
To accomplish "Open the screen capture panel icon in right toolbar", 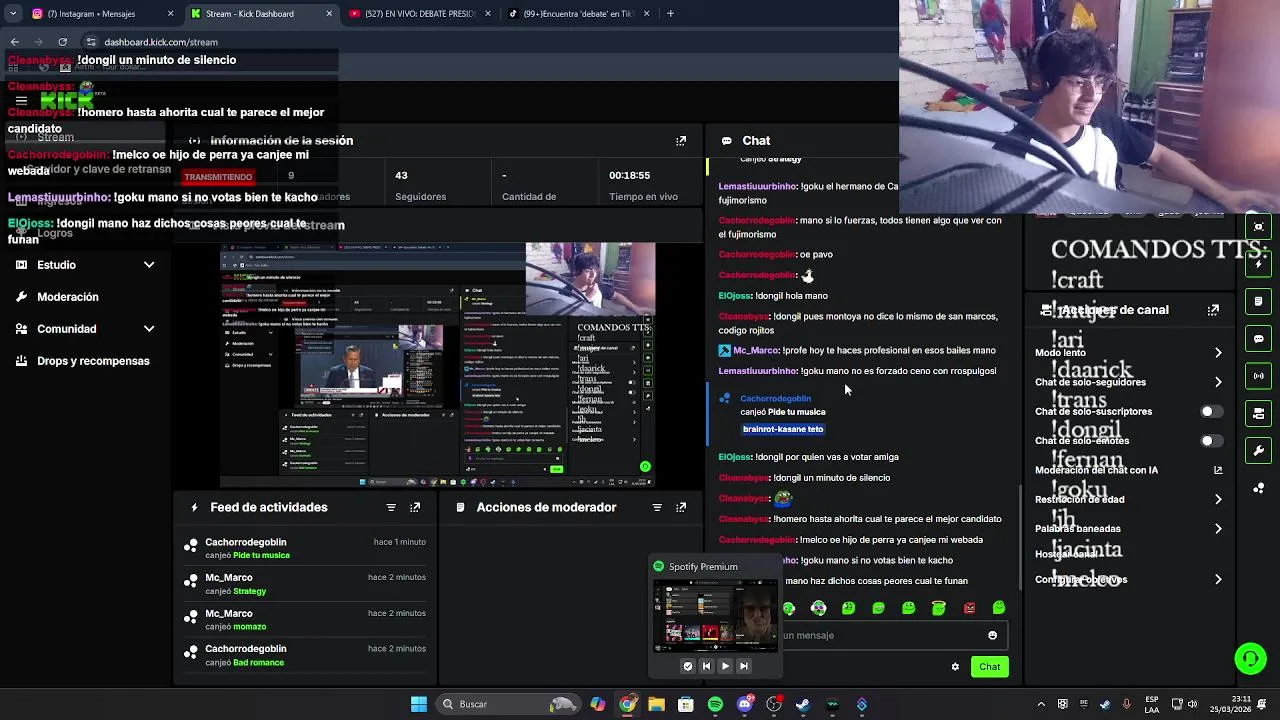I will pyautogui.click(x=1259, y=227).
